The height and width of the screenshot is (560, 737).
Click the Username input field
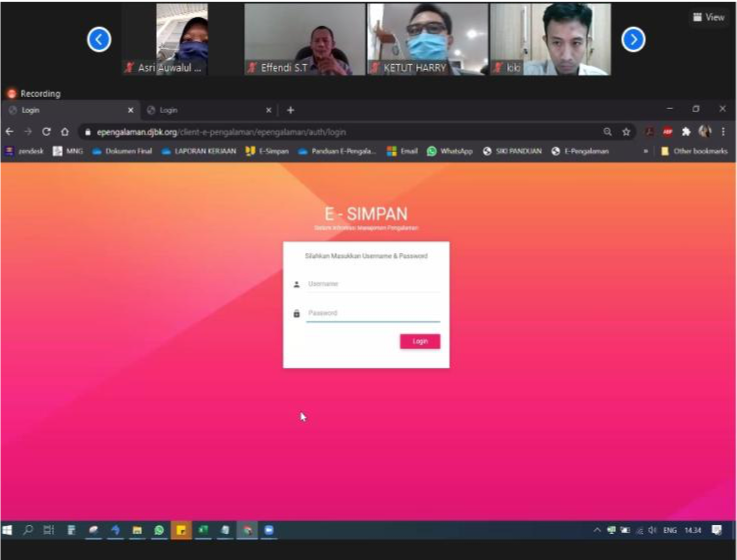tap(372, 284)
